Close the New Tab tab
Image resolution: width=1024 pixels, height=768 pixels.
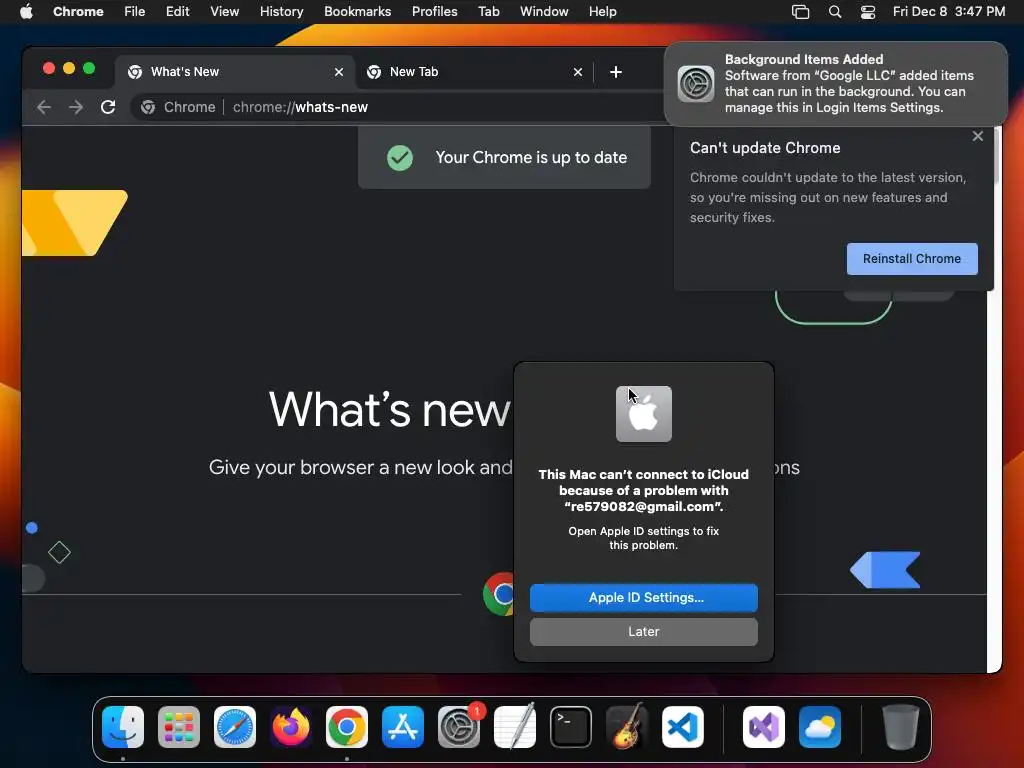578,72
